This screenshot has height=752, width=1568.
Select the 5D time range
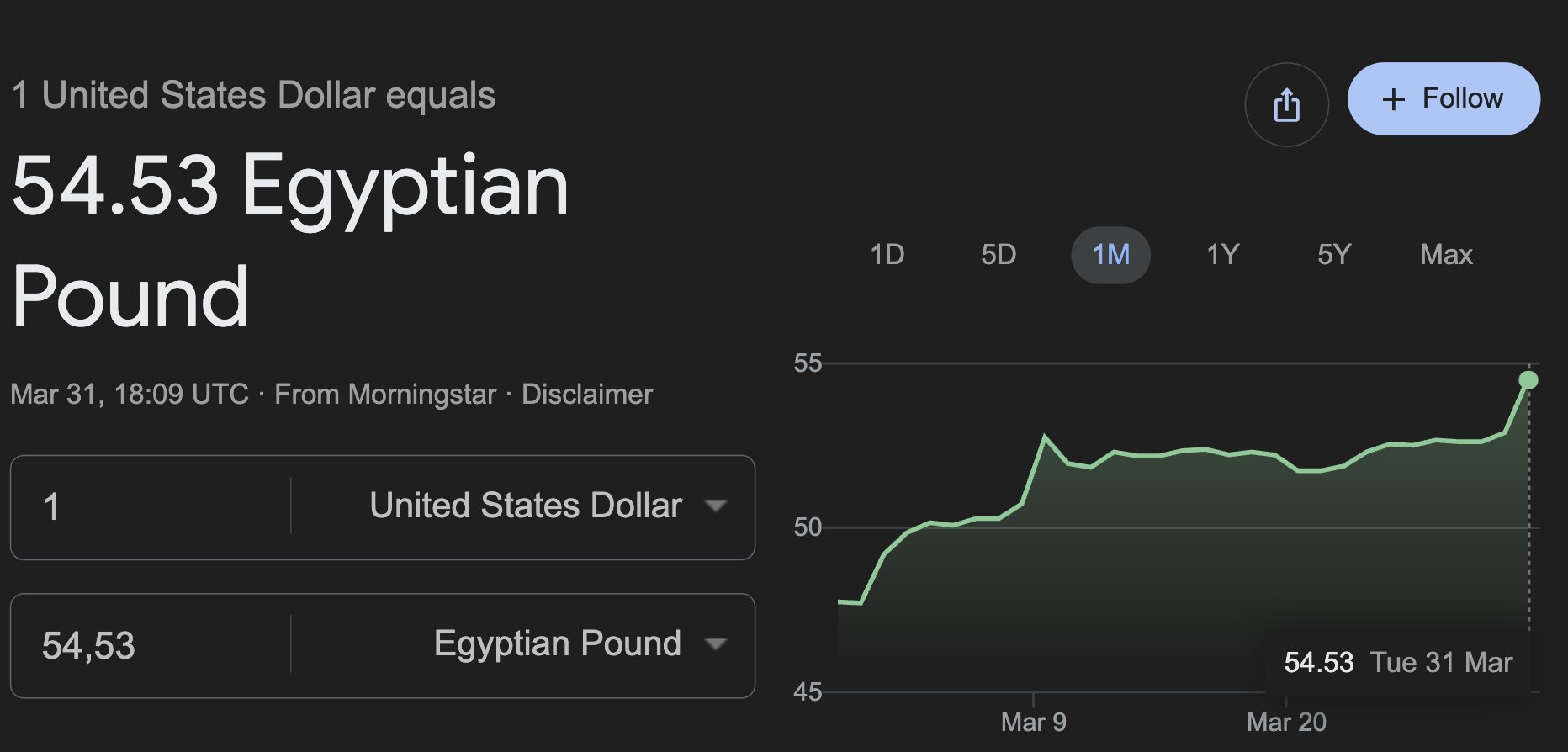(x=999, y=254)
